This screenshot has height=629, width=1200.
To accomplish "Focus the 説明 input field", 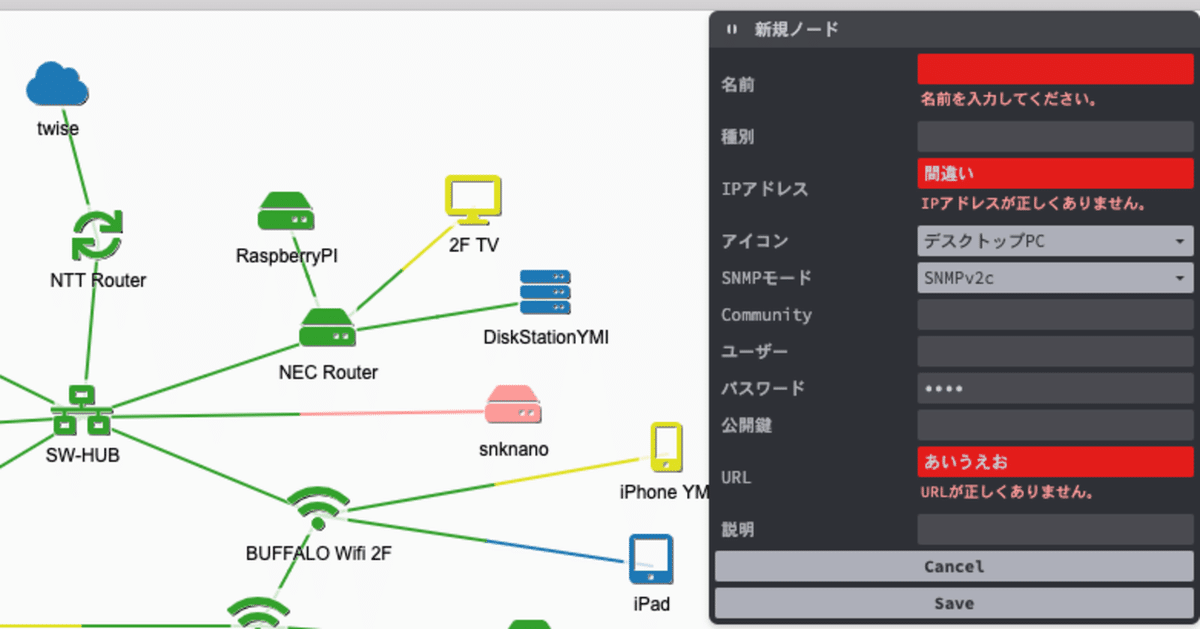I will [x=1055, y=530].
